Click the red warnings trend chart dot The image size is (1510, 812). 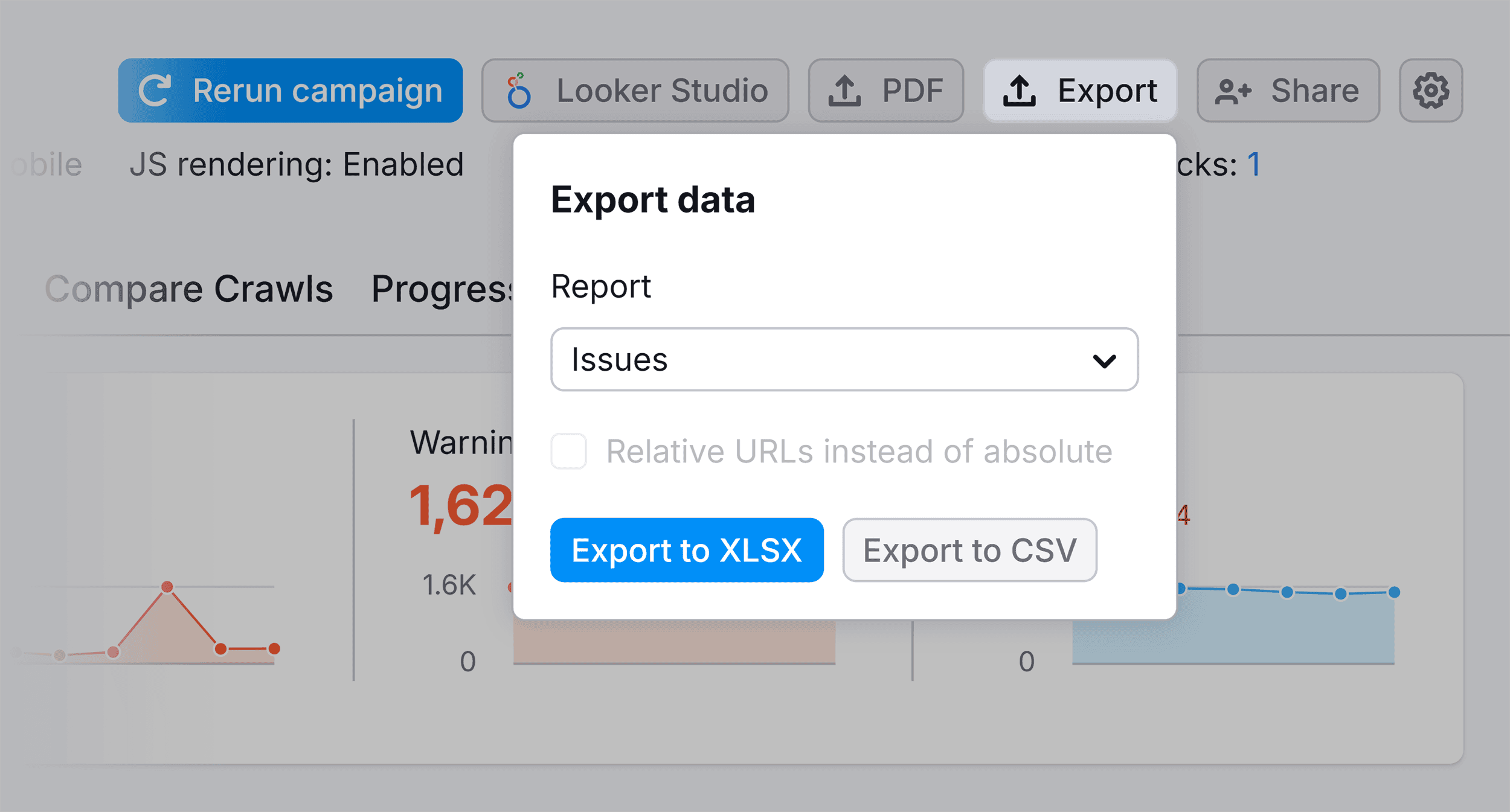point(167,586)
